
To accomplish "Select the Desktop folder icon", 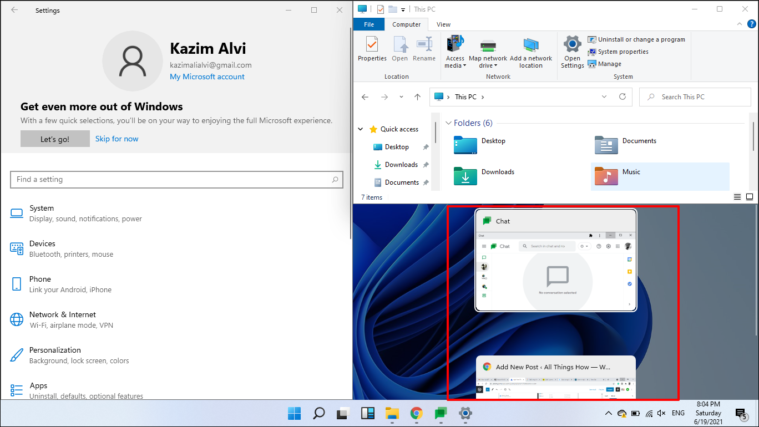I will 465,145.
